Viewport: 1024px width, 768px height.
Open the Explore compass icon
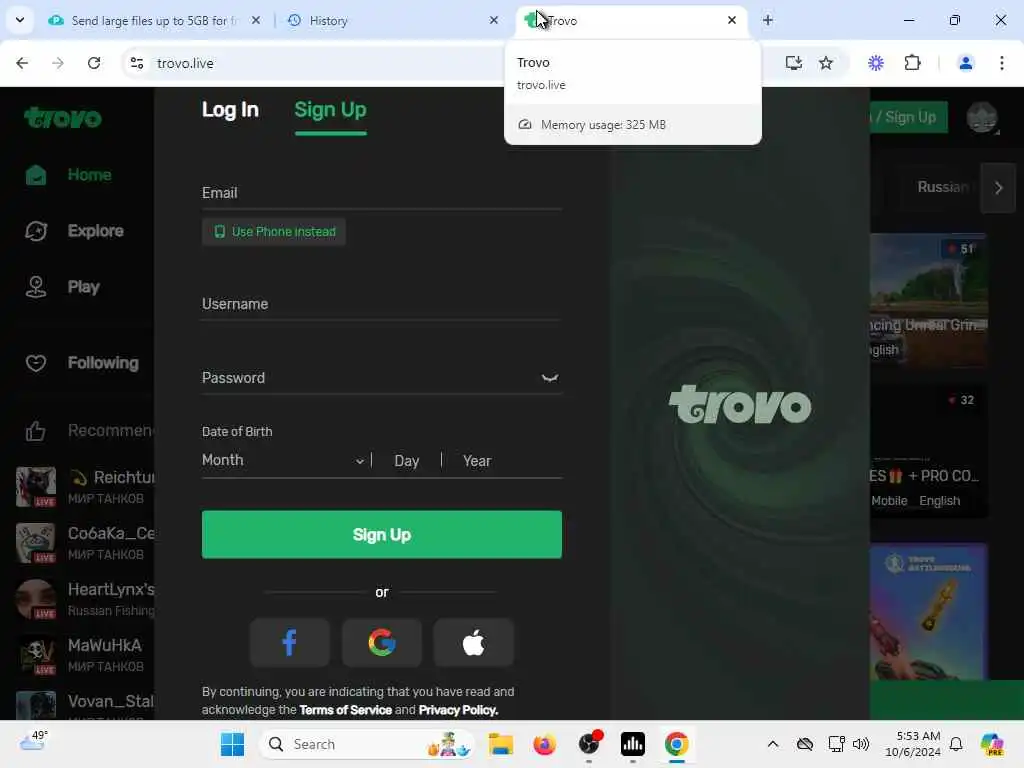tap(36, 231)
